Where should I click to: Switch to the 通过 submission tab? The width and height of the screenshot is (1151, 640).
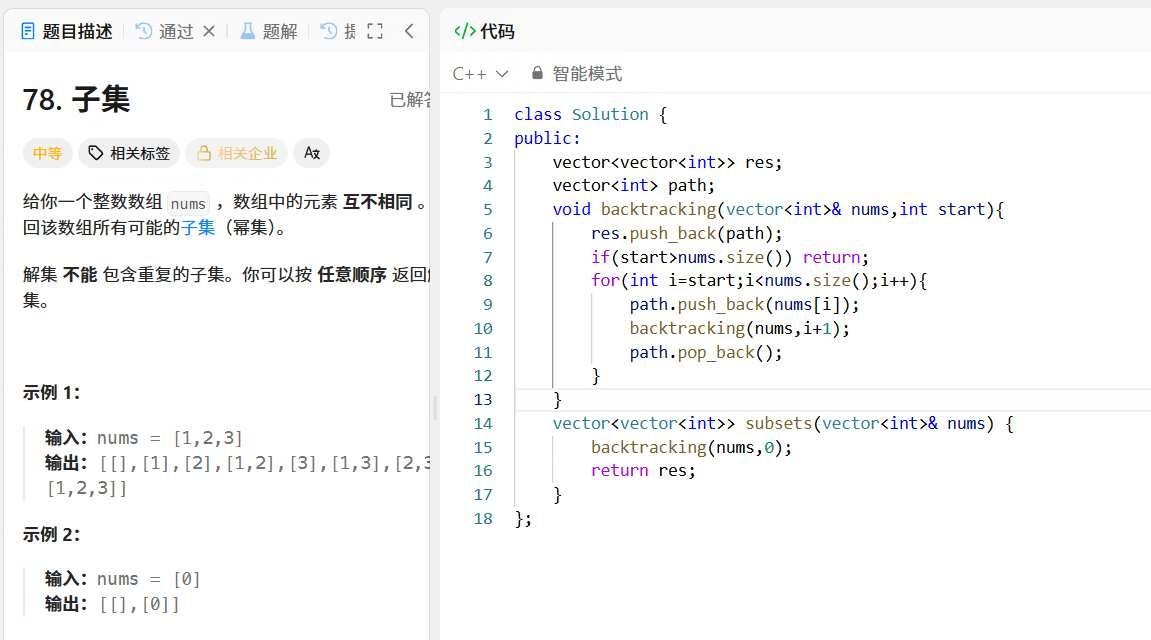[x=165, y=31]
